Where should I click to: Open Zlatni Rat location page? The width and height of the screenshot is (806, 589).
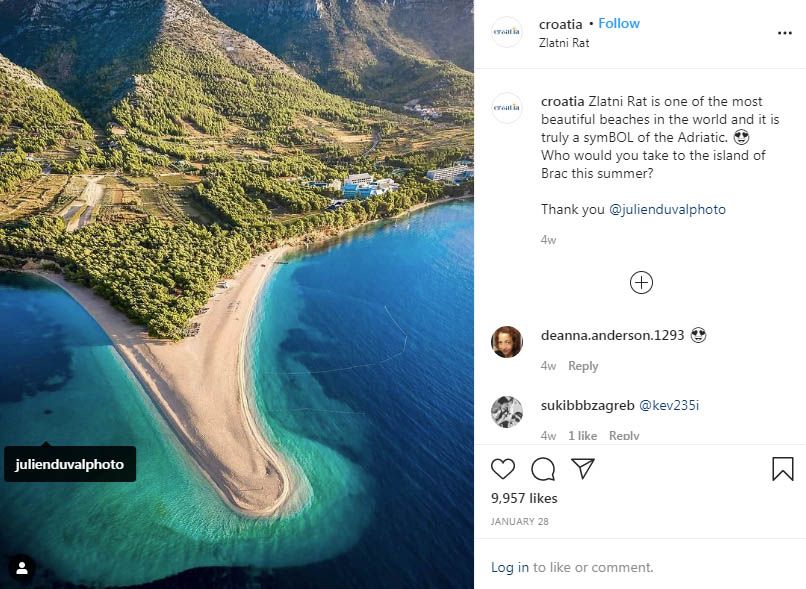tap(563, 43)
